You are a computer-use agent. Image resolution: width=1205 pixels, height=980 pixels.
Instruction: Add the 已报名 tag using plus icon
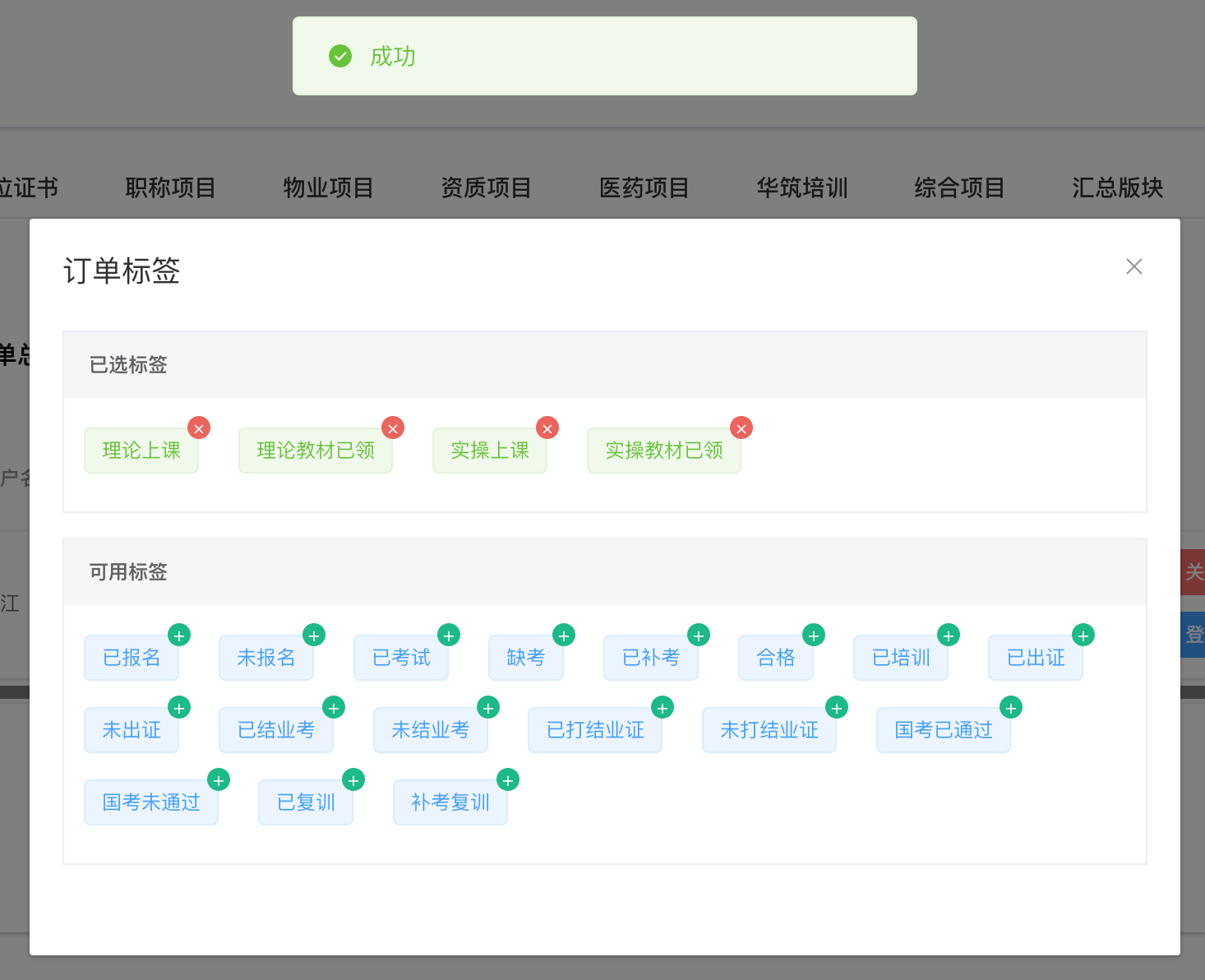click(179, 636)
